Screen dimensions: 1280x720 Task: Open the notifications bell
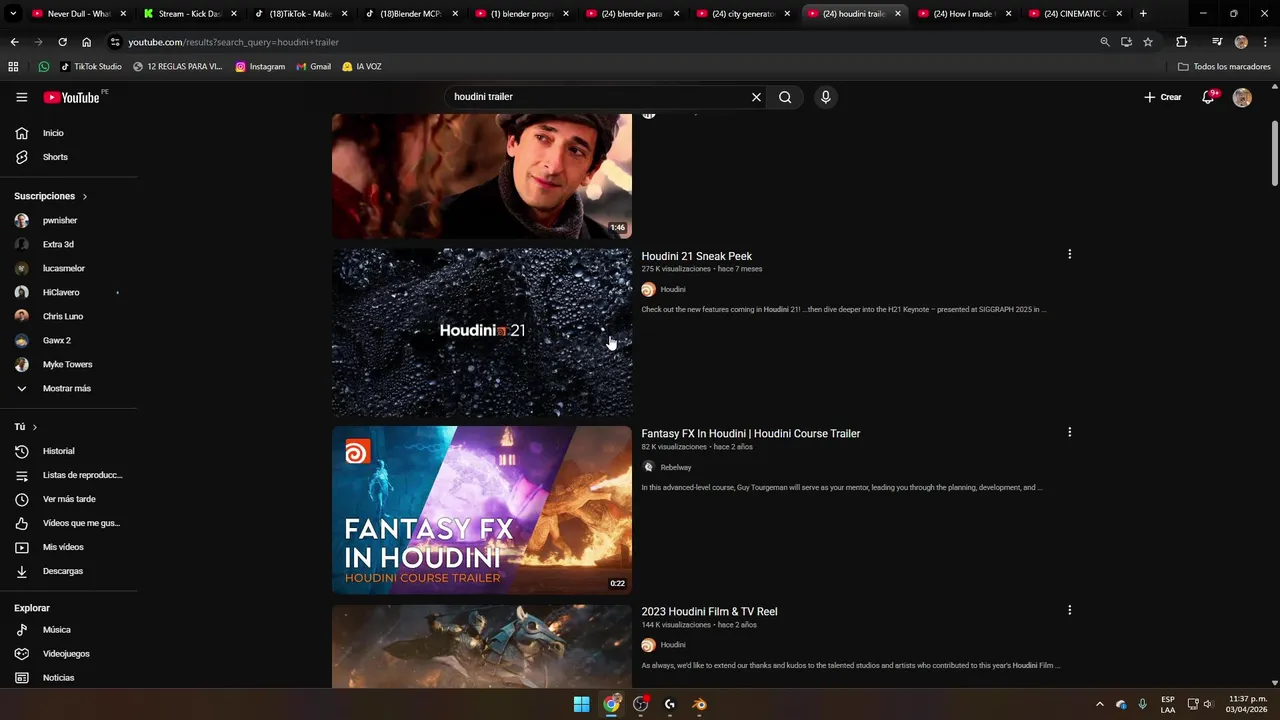coord(1208,97)
